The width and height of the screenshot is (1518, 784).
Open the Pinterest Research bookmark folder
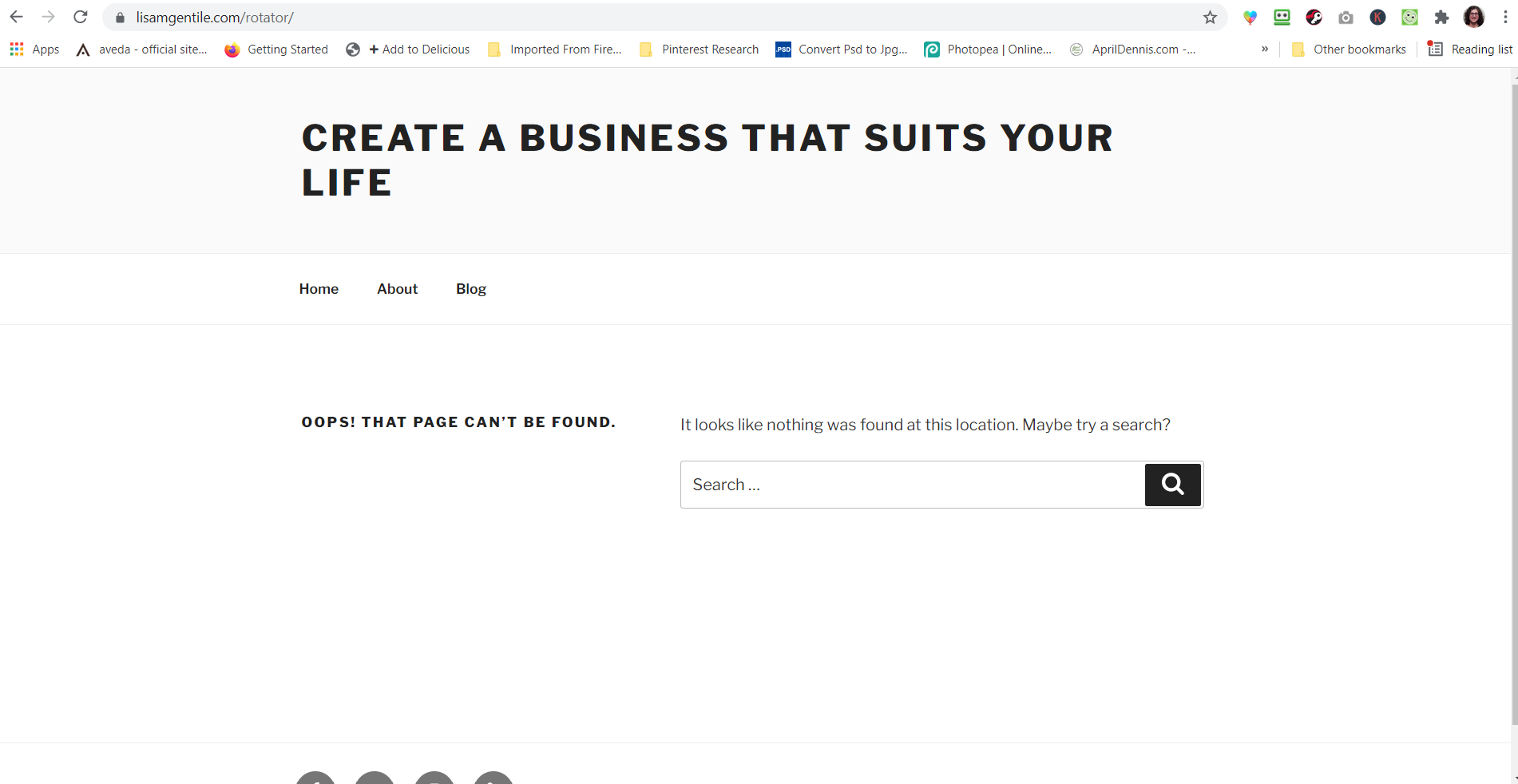click(x=699, y=49)
